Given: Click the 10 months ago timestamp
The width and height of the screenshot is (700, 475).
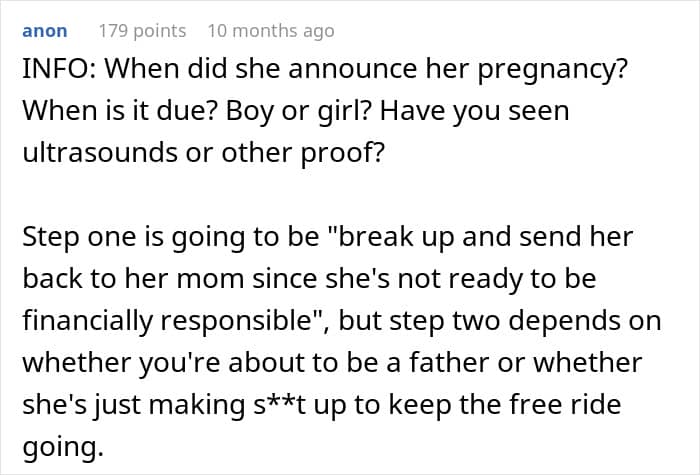Looking at the screenshot, I should (270, 31).
